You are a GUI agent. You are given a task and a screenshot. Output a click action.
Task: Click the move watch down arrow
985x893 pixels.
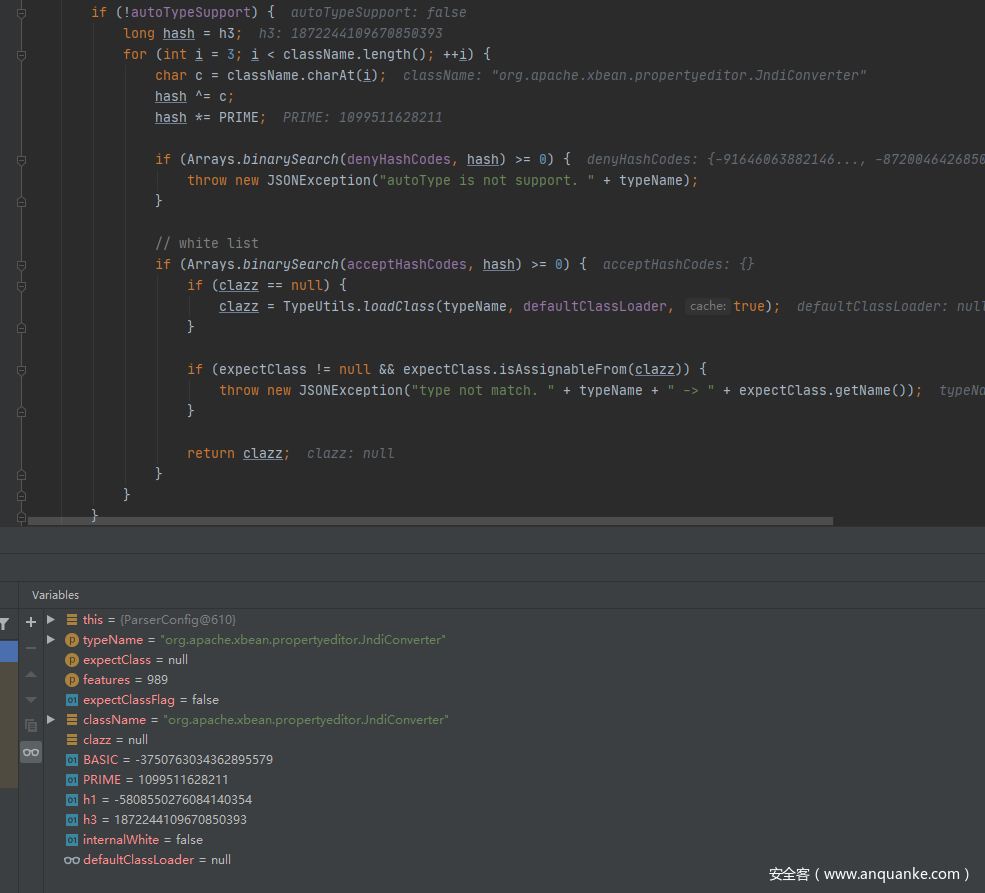(30, 700)
